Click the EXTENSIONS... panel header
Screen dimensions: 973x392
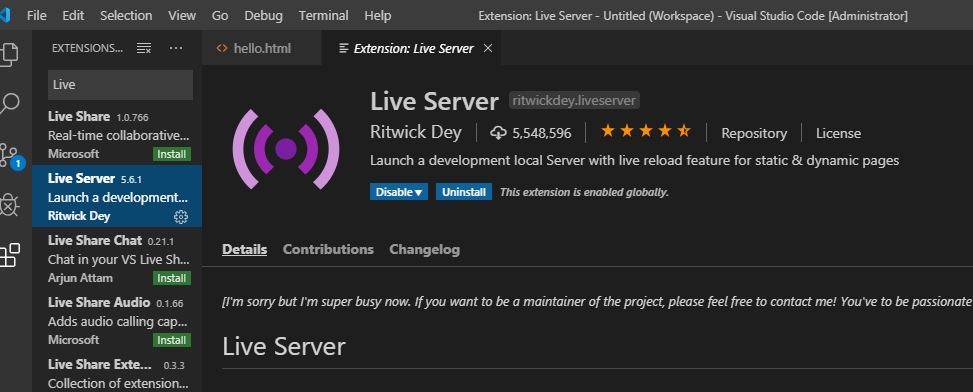click(x=87, y=48)
